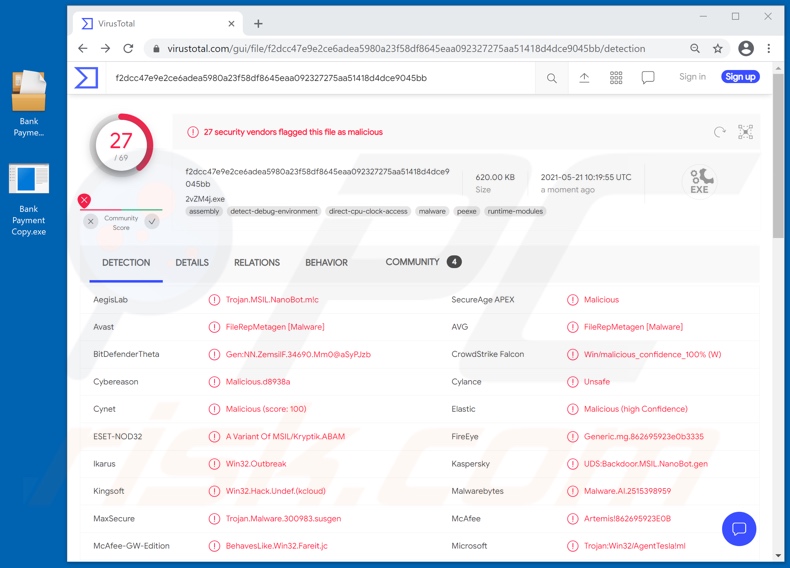Image resolution: width=790 pixels, height=568 pixels.
Task: Open the blue chat widget button
Action: click(x=739, y=529)
